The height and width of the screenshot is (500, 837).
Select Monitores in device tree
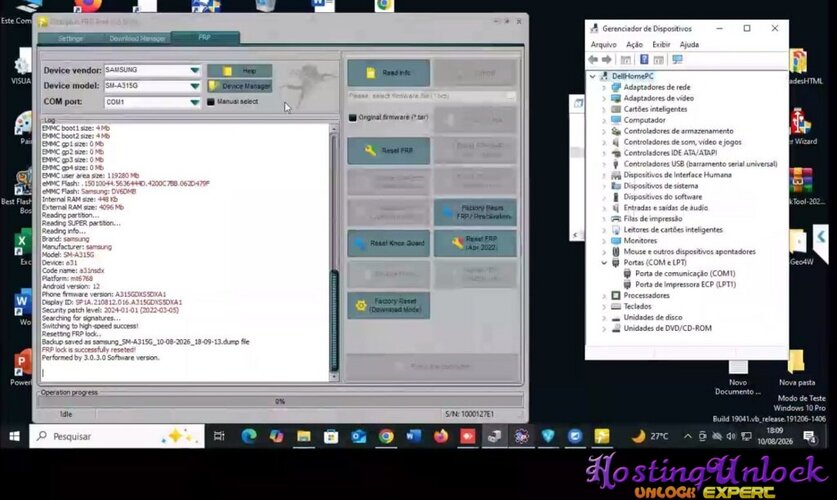(640, 241)
